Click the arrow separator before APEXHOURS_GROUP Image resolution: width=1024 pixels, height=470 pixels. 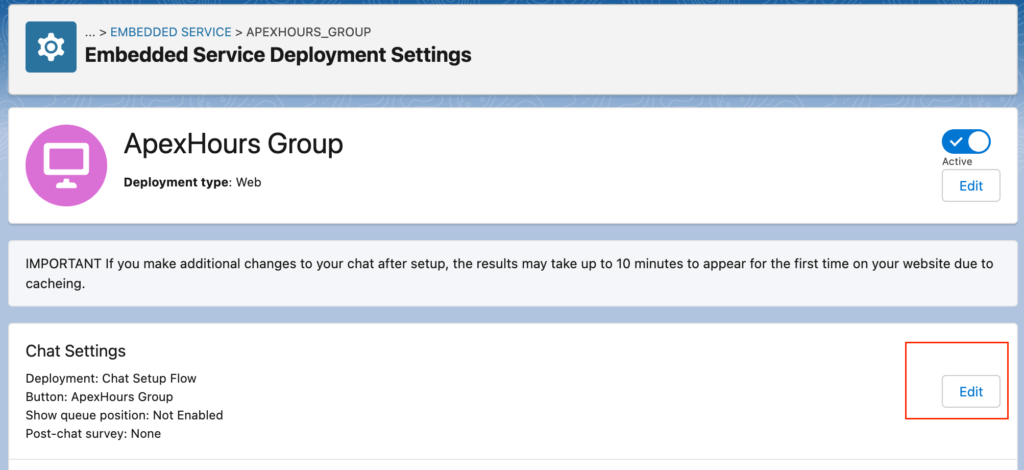click(x=239, y=32)
